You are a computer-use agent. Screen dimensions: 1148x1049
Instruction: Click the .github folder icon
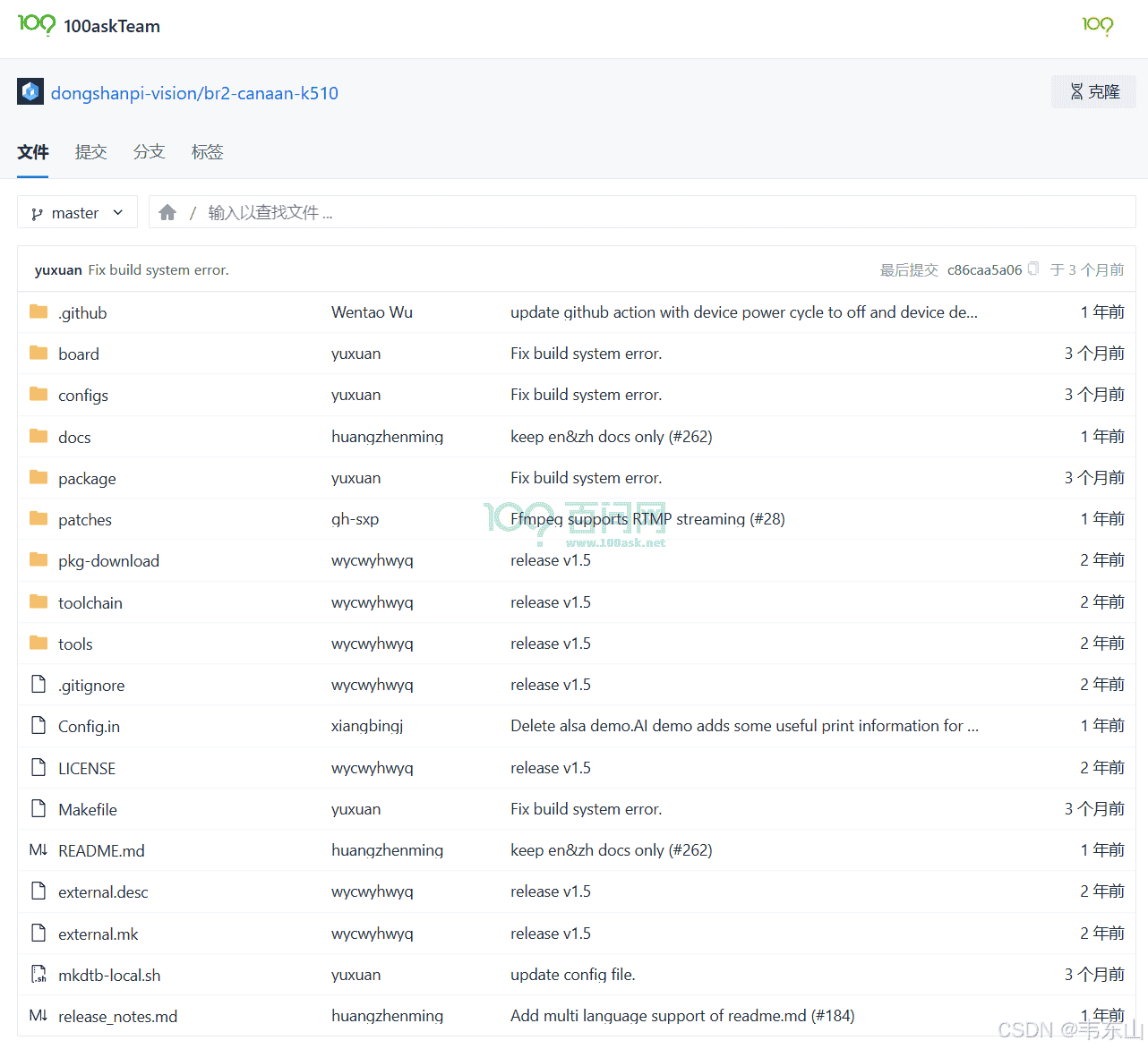coord(39,311)
